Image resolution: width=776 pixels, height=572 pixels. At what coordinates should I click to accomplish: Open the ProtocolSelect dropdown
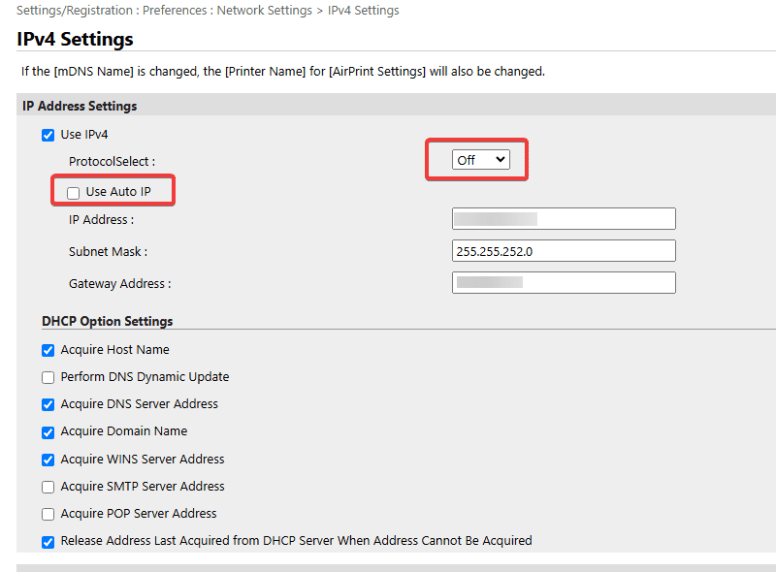click(x=480, y=160)
